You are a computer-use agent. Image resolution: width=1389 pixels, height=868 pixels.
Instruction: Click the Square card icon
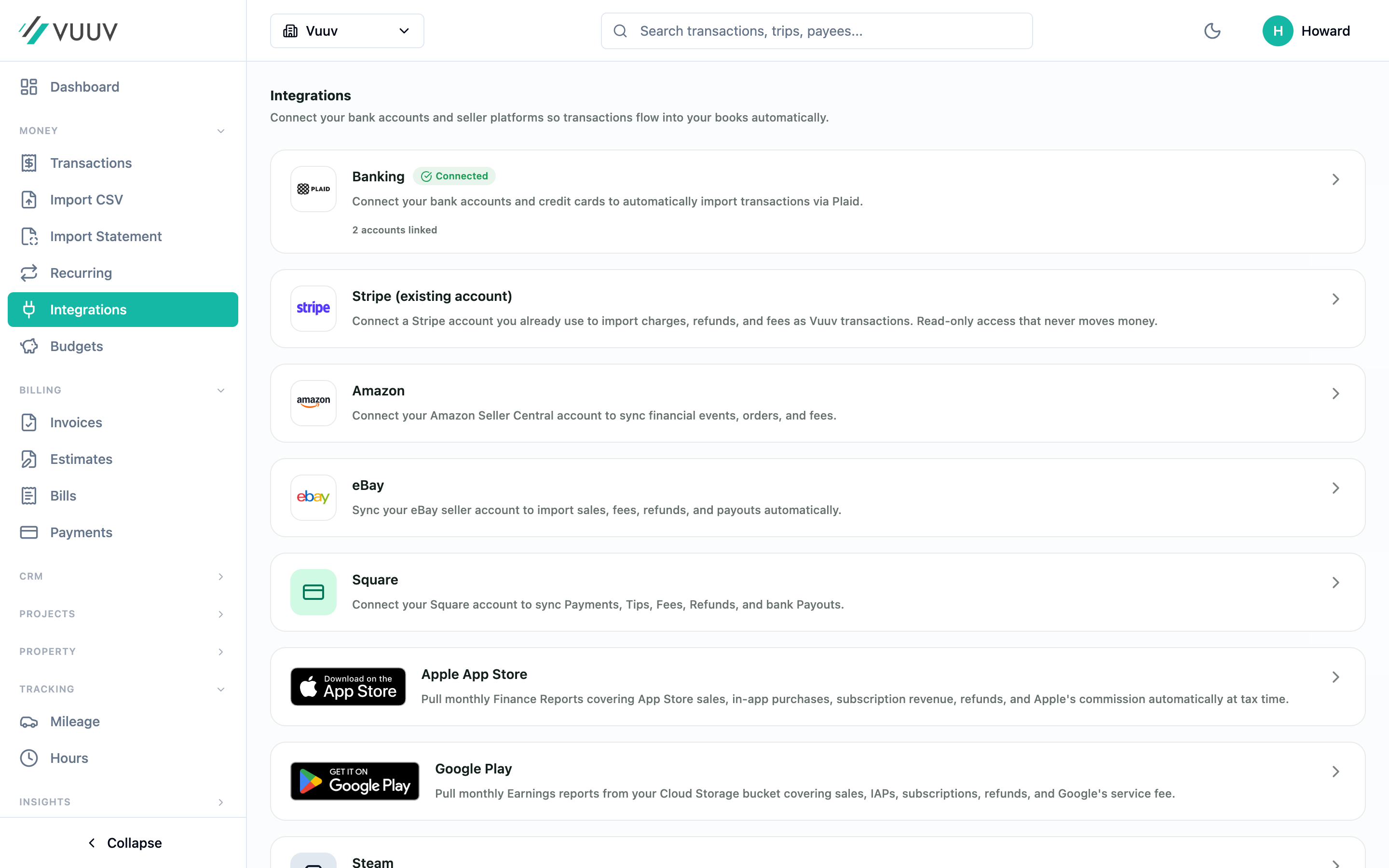[x=313, y=592]
